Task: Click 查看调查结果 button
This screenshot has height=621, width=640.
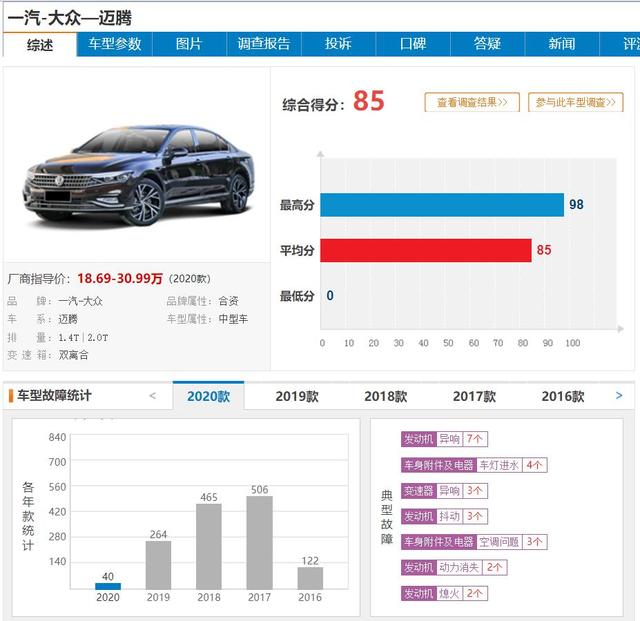Action: click(x=472, y=102)
